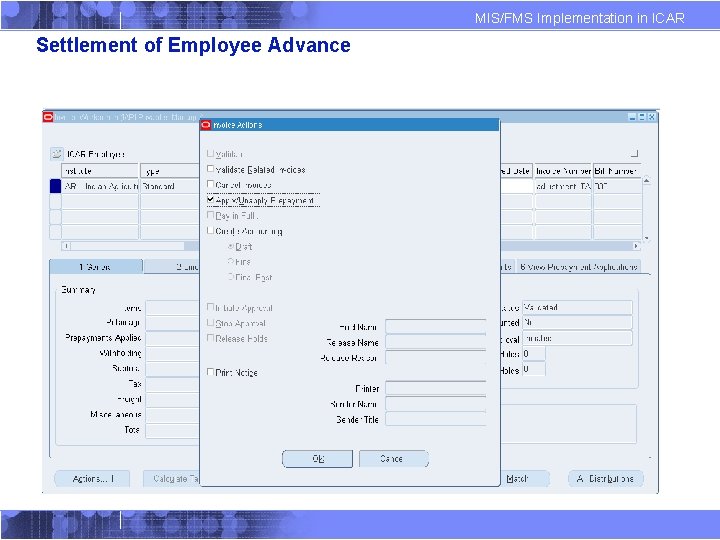
Task: Toggle the greyed Validate checkbox
Action: click(210, 153)
